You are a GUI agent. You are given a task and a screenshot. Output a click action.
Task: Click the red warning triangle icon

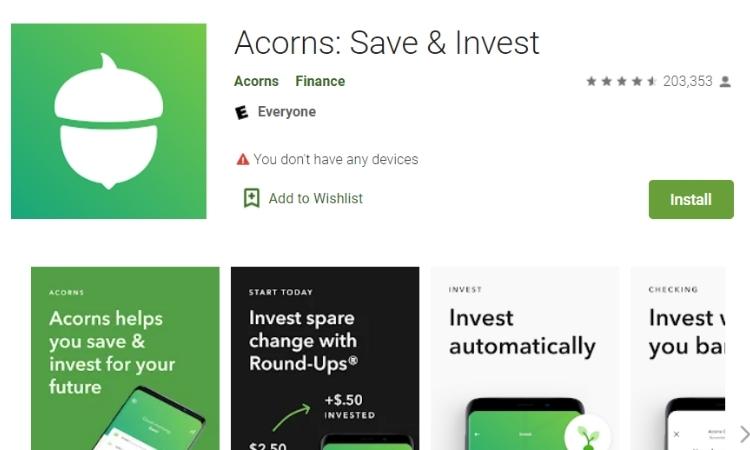point(243,159)
